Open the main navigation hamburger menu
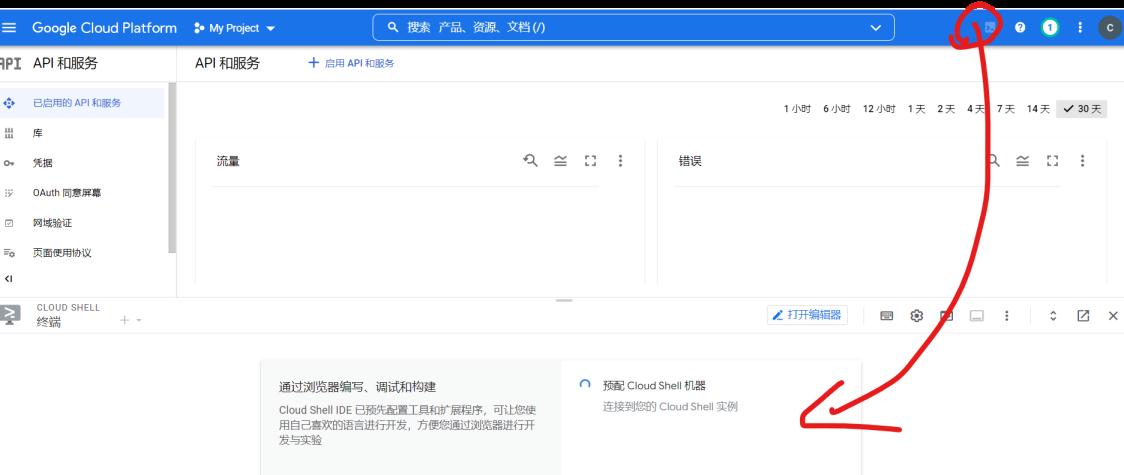This screenshot has height=475, width=1124. (9, 28)
